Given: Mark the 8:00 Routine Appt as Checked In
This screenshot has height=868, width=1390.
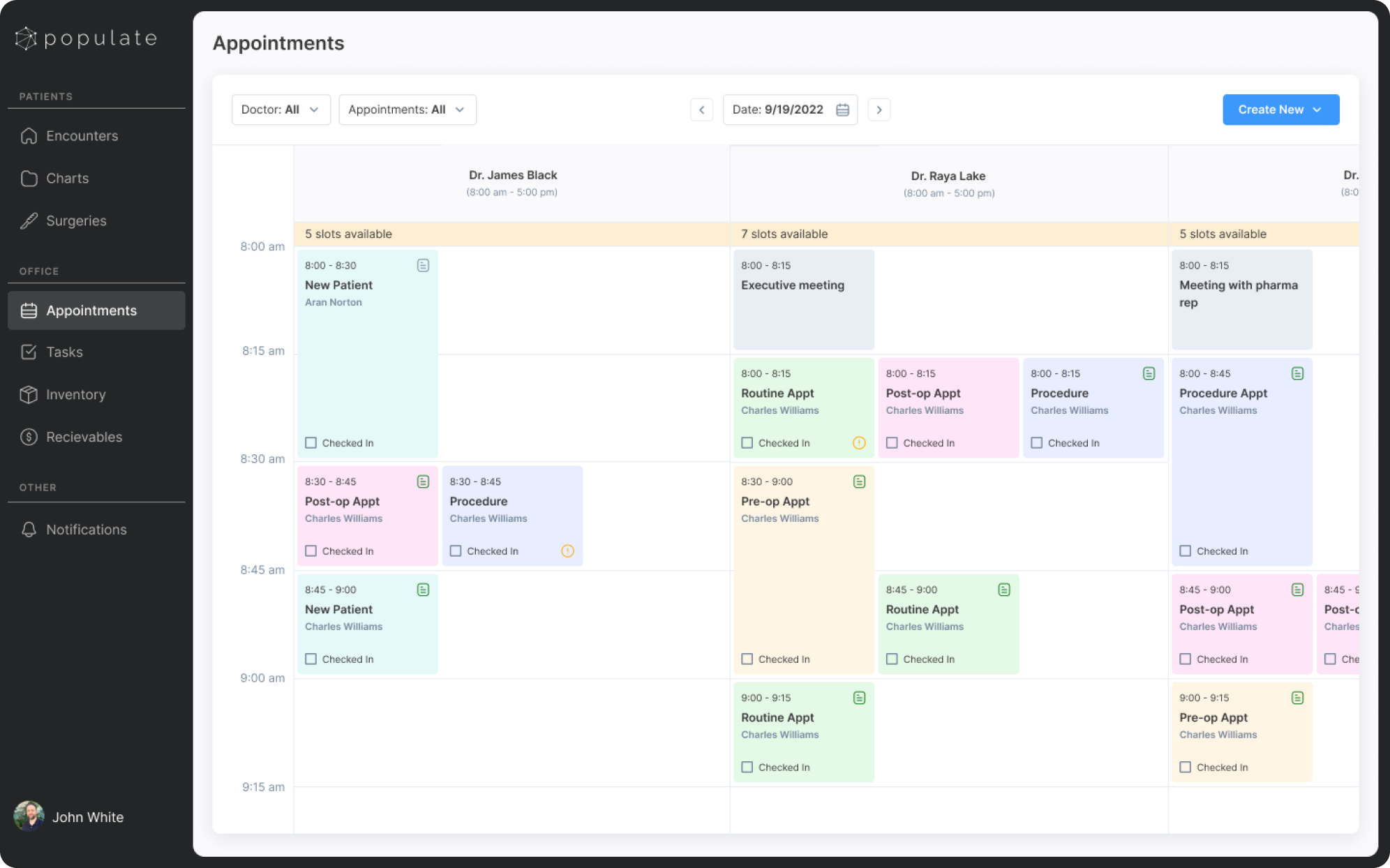Looking at the screenshot, I should 747,442.
